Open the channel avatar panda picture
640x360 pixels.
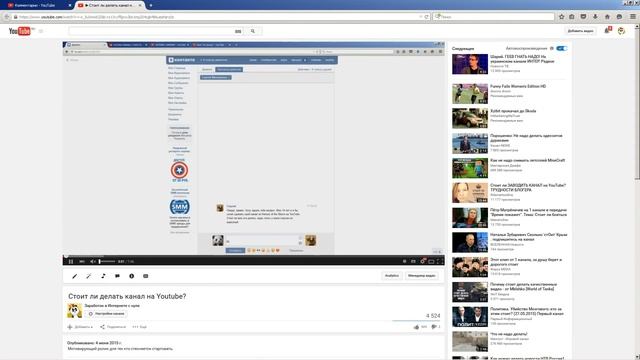[x=74, y=311]
